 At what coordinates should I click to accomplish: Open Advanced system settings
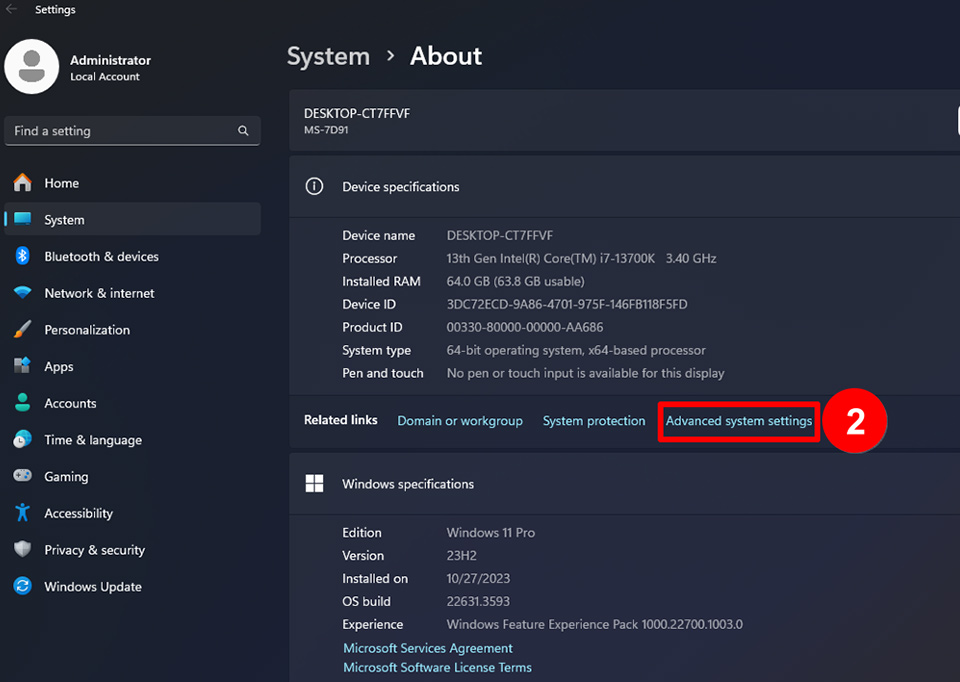(738, 421)
